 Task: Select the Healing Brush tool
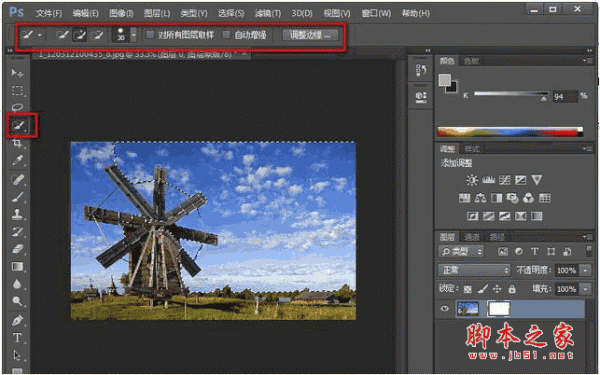17,179
